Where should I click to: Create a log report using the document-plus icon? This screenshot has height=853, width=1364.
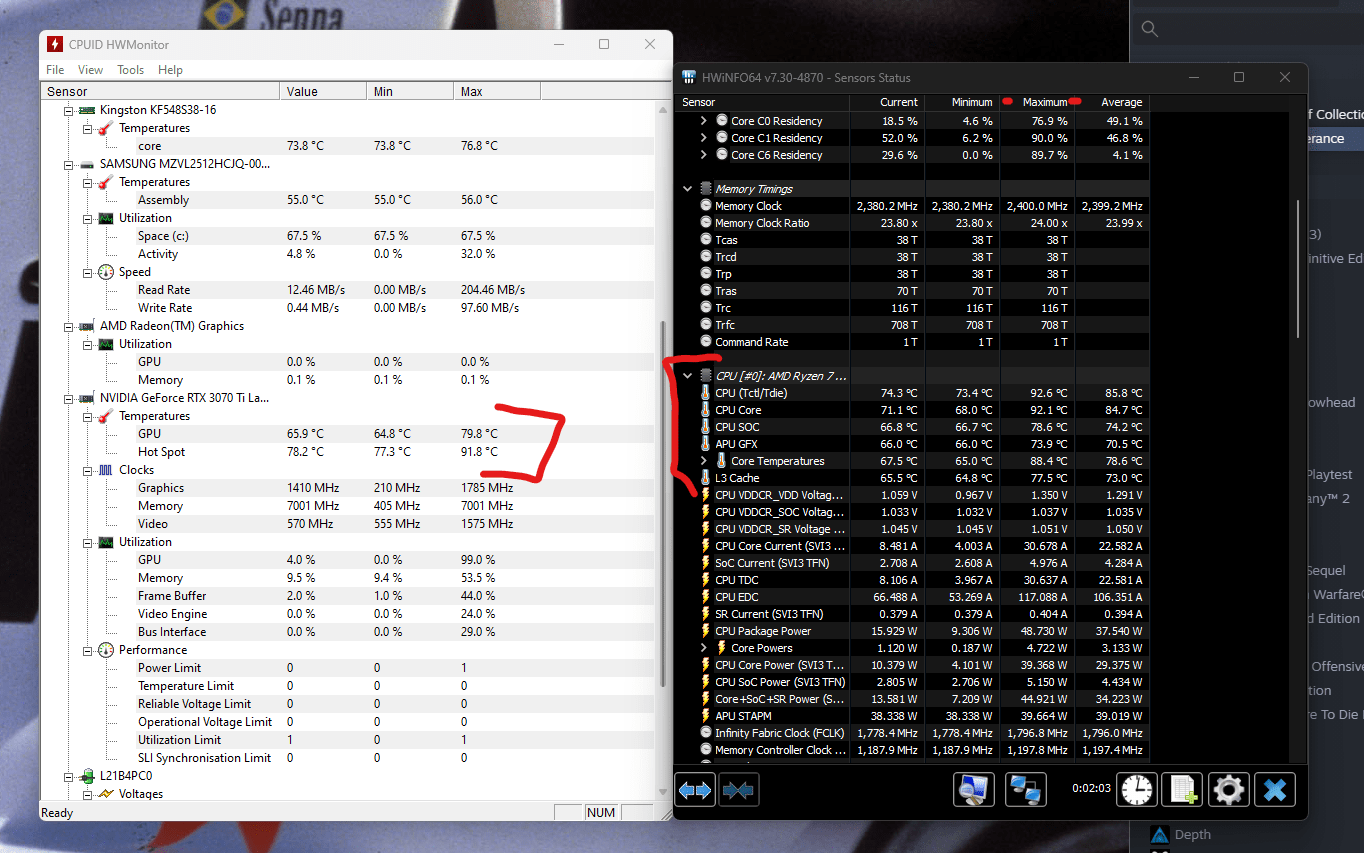[1182, 789]
